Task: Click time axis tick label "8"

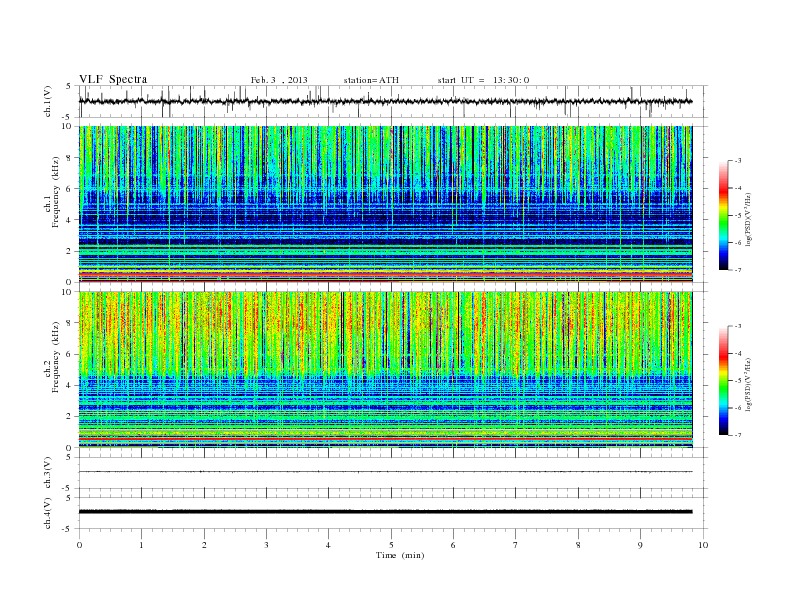Action: [578, 545]
